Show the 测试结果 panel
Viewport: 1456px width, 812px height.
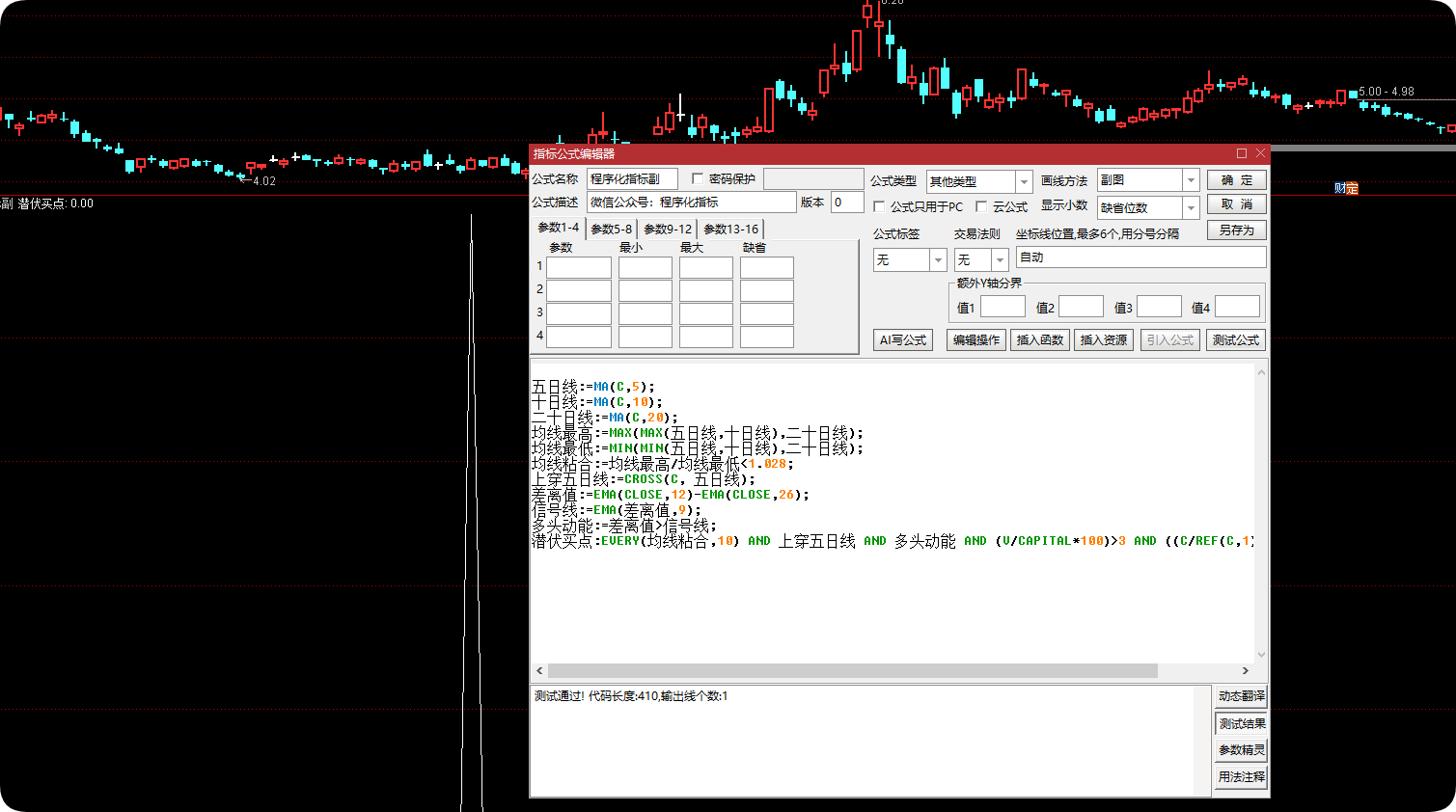(1241, 723)
